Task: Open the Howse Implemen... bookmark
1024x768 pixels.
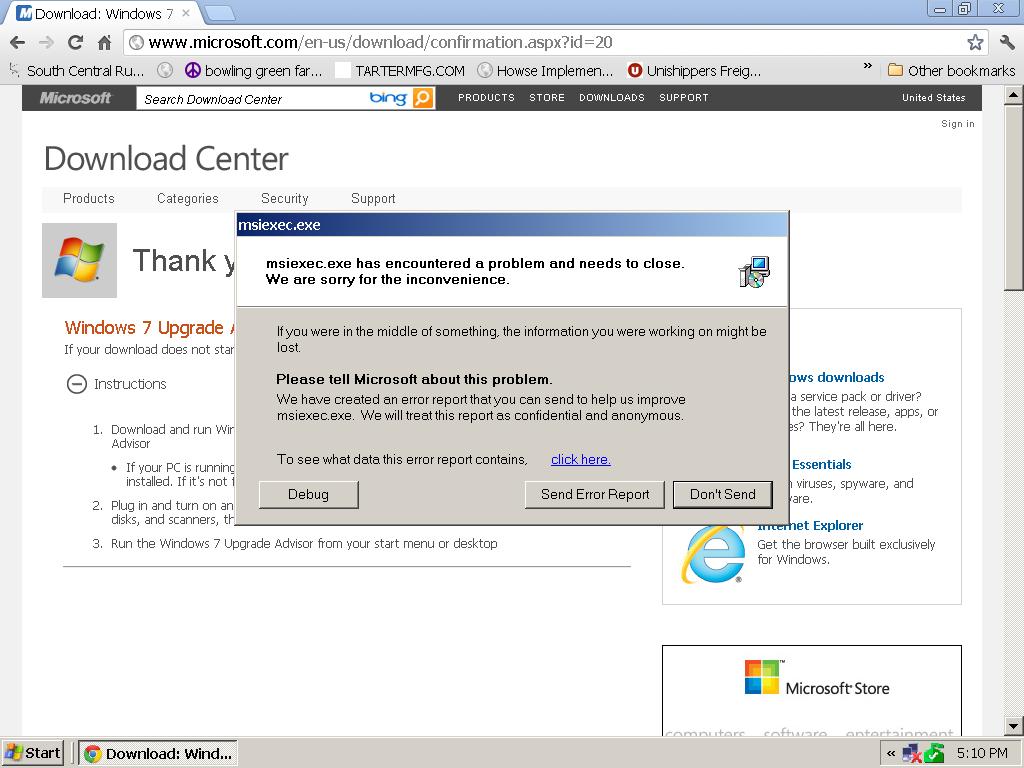Action: 545,71
